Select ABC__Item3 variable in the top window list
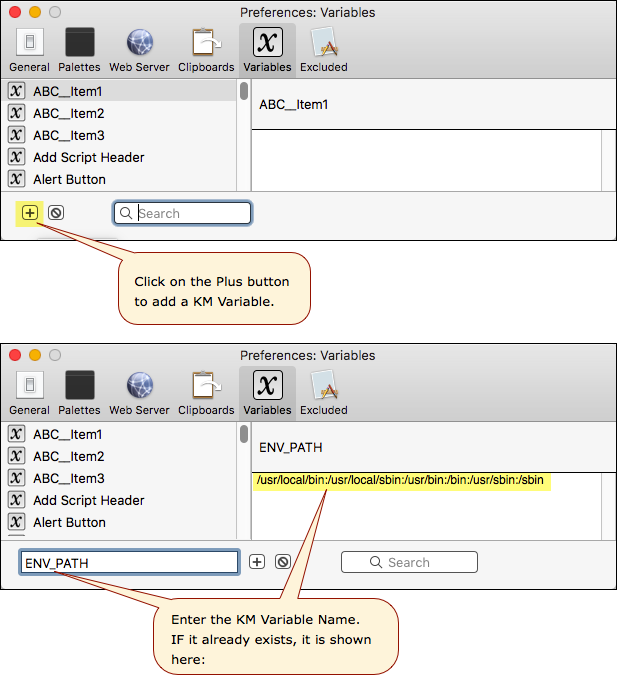The width and height of the screenshot is (617, 680). 119,135
